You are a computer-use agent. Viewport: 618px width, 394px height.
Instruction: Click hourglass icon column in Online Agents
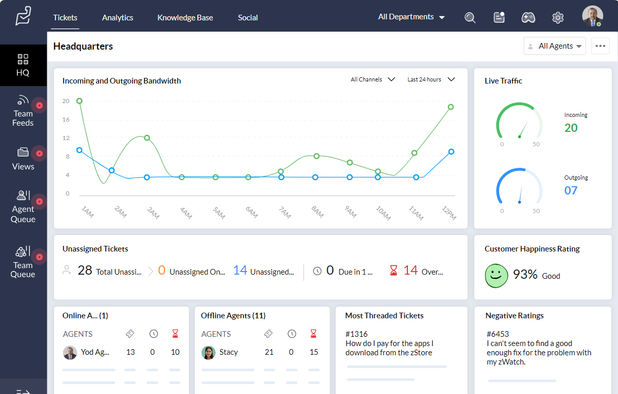point(175,334)
